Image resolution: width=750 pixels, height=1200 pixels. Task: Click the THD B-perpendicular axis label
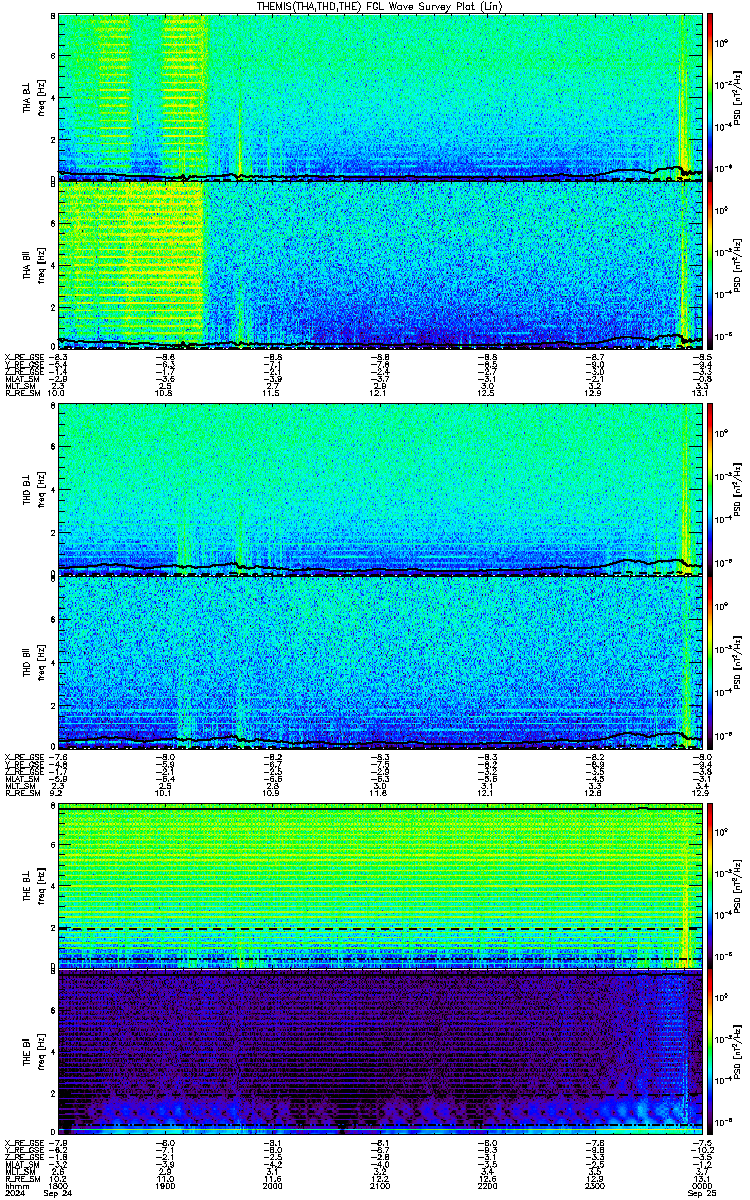click(x=29, y=492)
